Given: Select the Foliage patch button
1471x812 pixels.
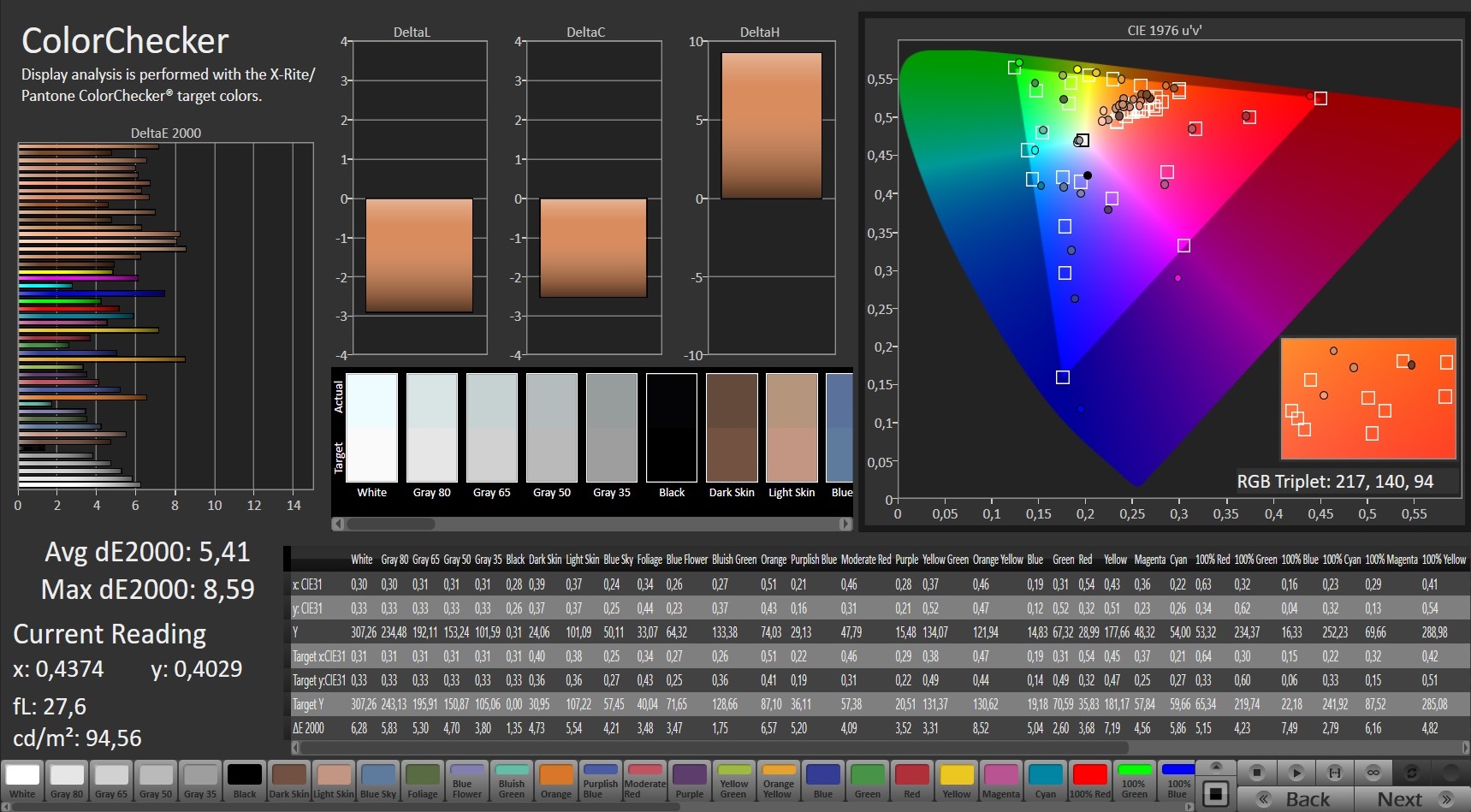Looking at the screenshot, I should (423, 780).
